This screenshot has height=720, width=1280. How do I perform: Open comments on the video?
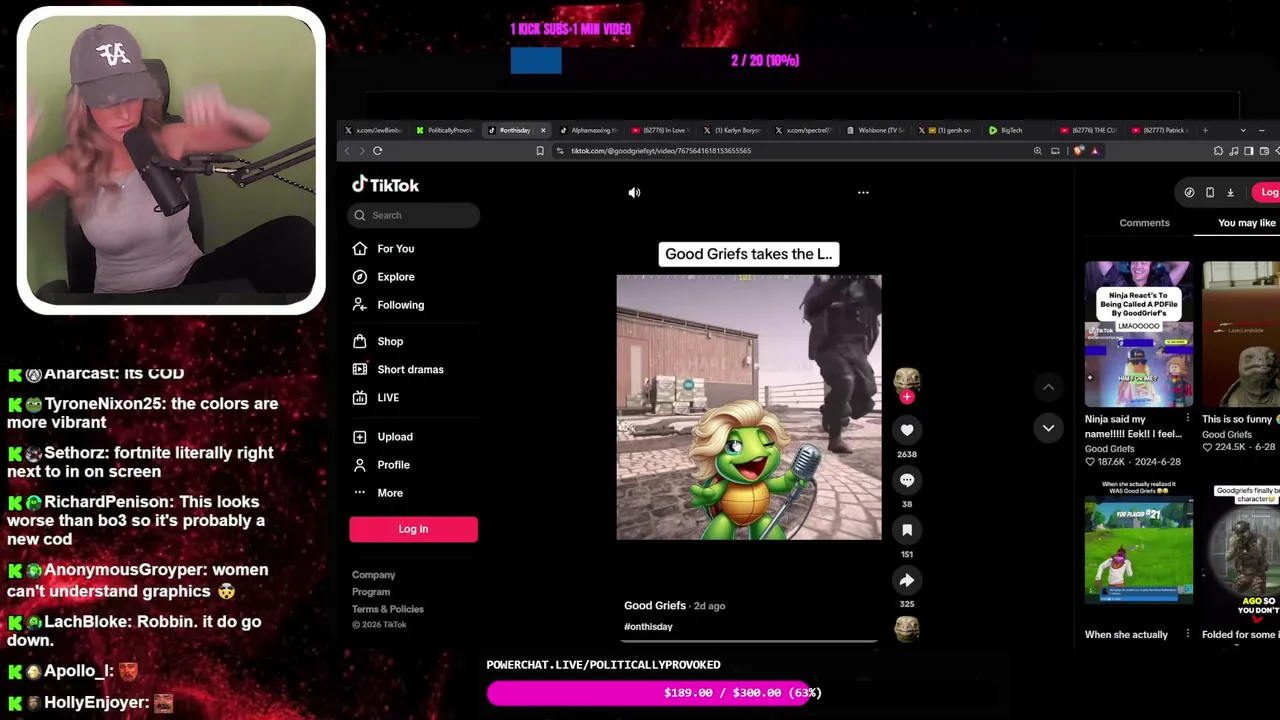(x=907, y=480)
